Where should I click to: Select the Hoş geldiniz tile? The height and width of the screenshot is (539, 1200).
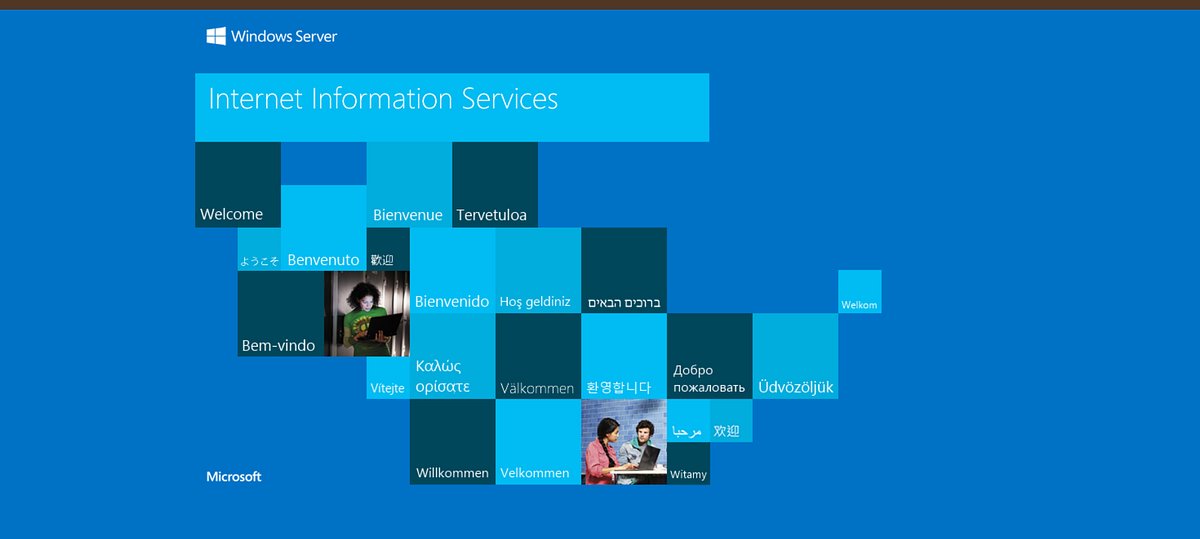point(538,270)
